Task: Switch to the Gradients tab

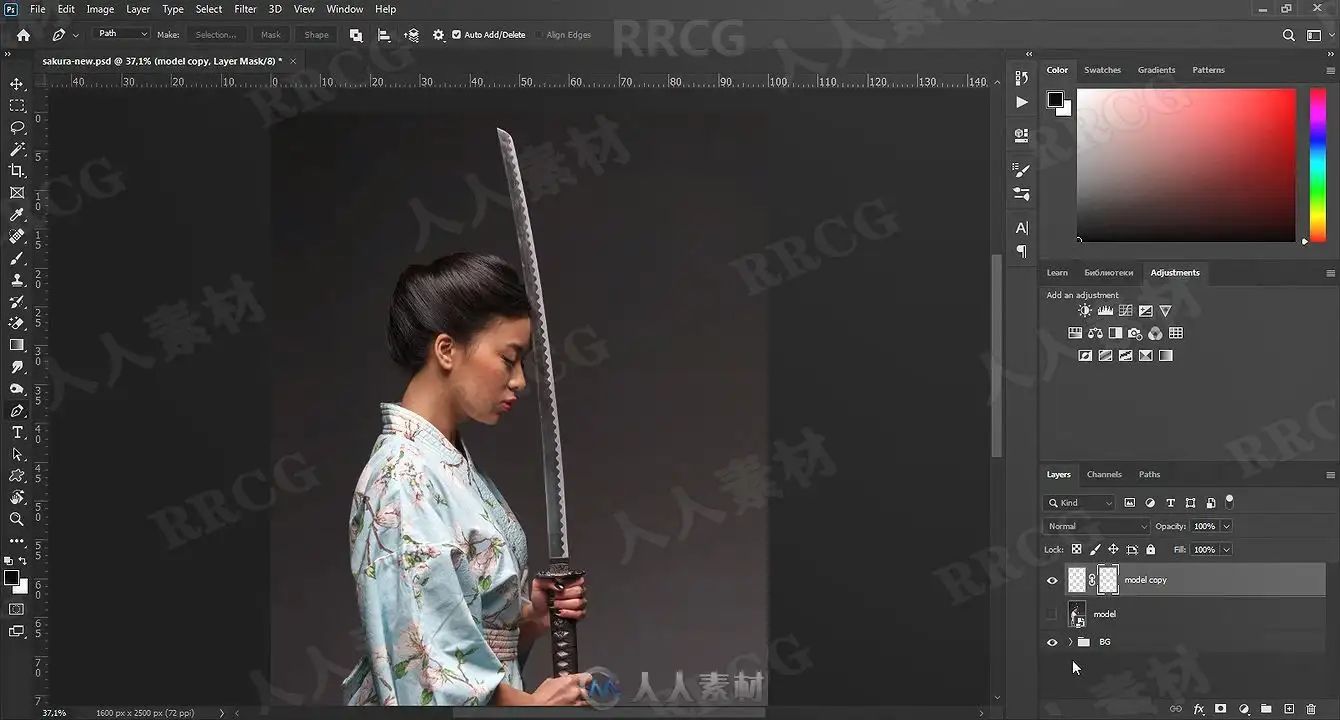Action: 1156,70
